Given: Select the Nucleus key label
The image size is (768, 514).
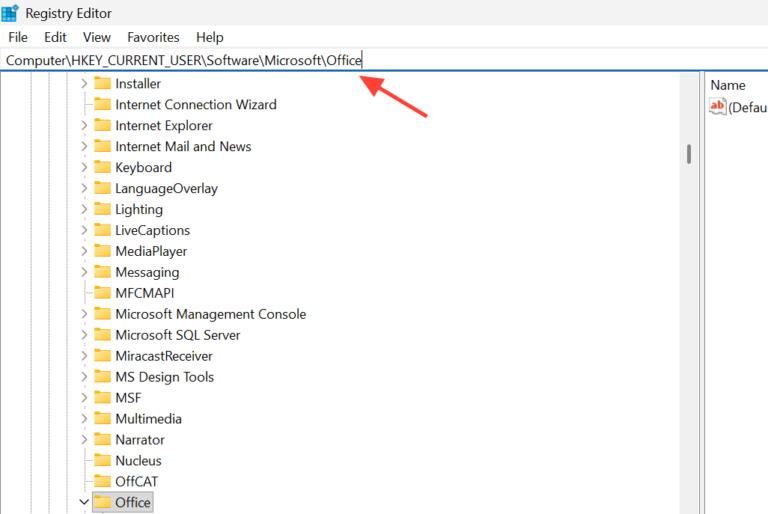Looking at the screenshot, I should pos(139,461).
